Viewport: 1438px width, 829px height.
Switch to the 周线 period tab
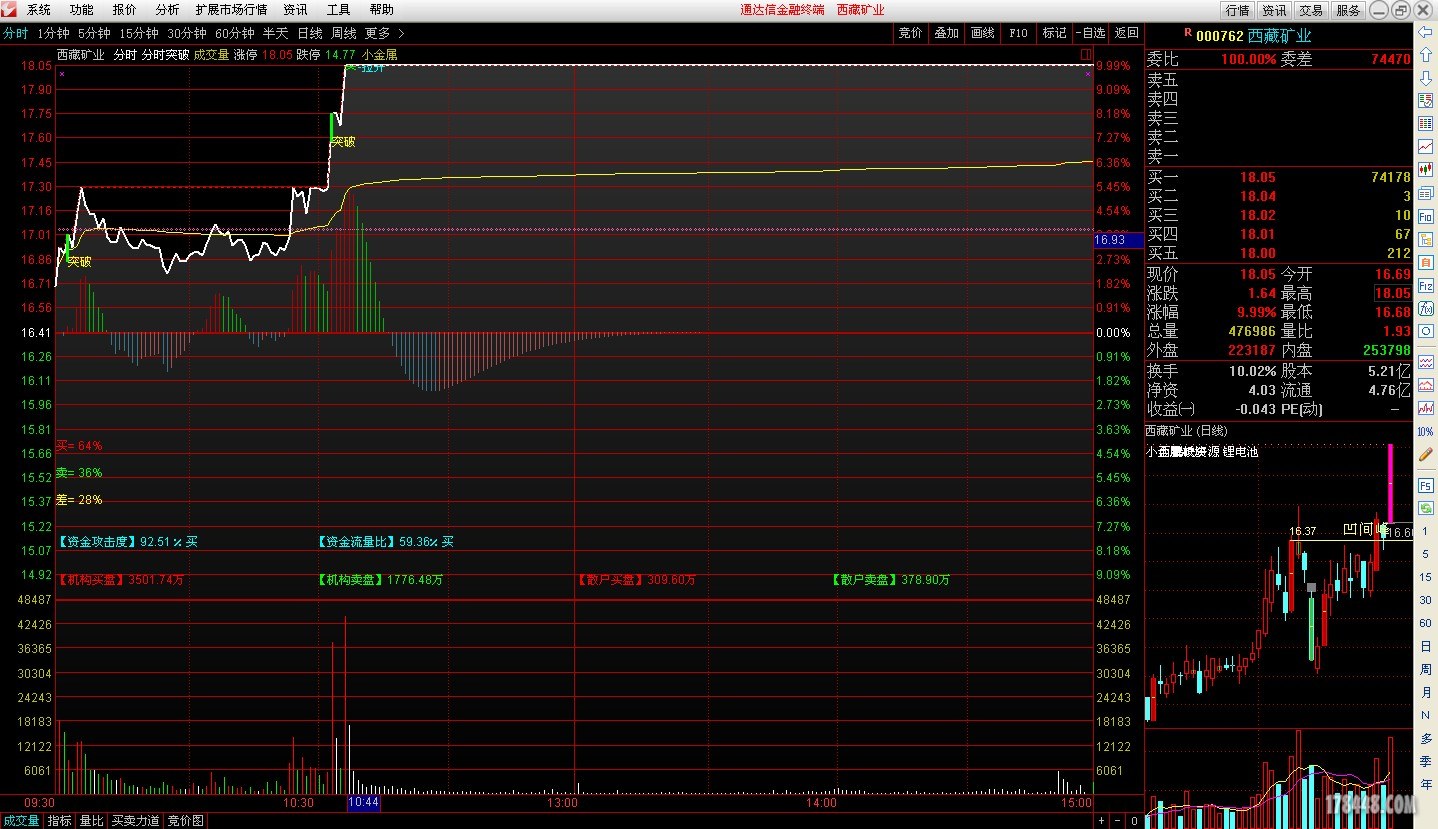click(344, 33)
